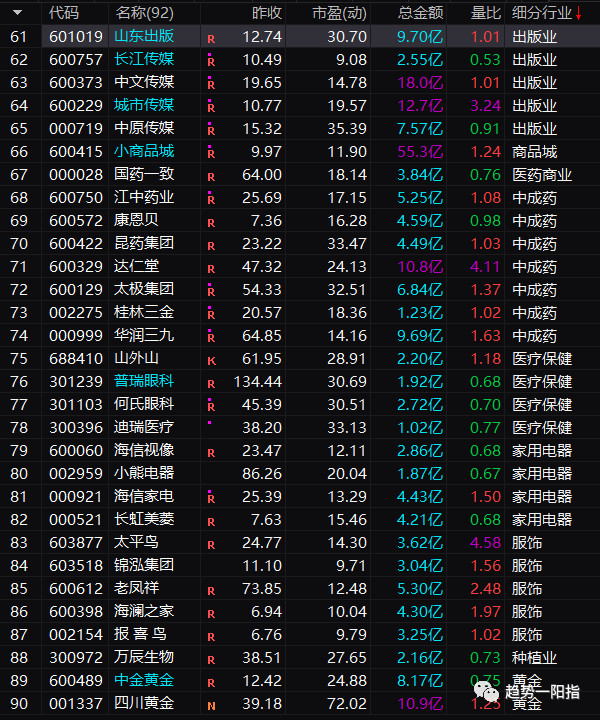Click the R marker in 达仁堂 row

(x=211, y=269)
